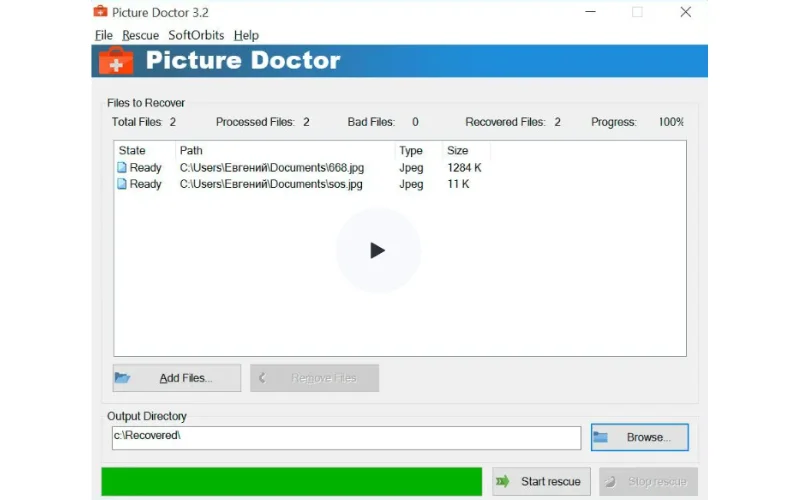Open the Help menu

click(246, 35)
